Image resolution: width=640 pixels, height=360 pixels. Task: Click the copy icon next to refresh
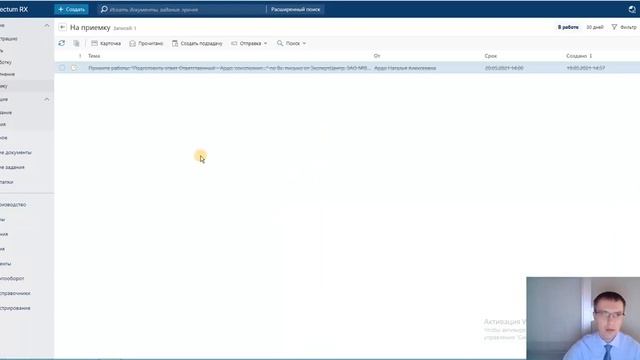pos(76,43)
